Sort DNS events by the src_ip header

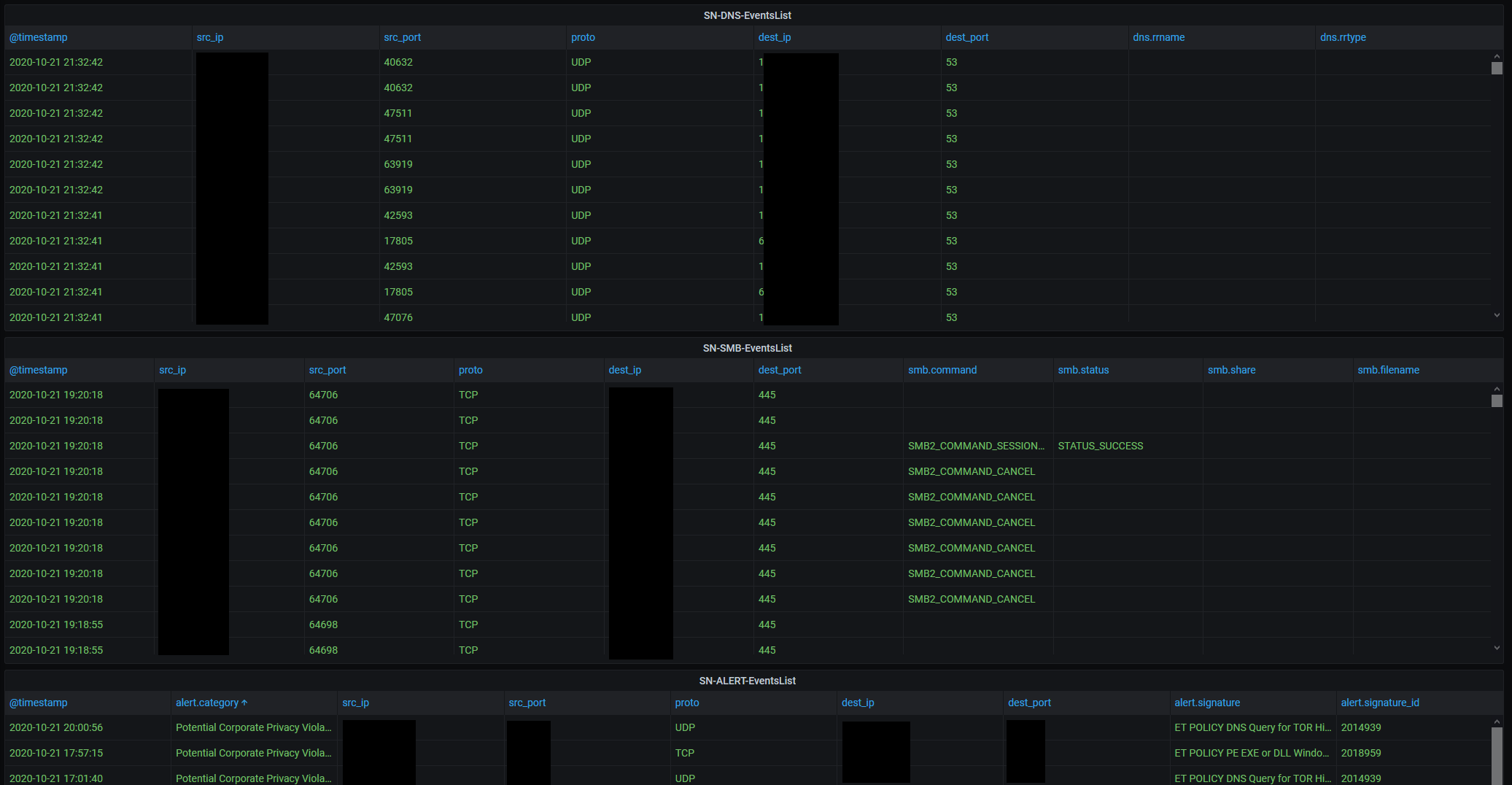(210, 37)
